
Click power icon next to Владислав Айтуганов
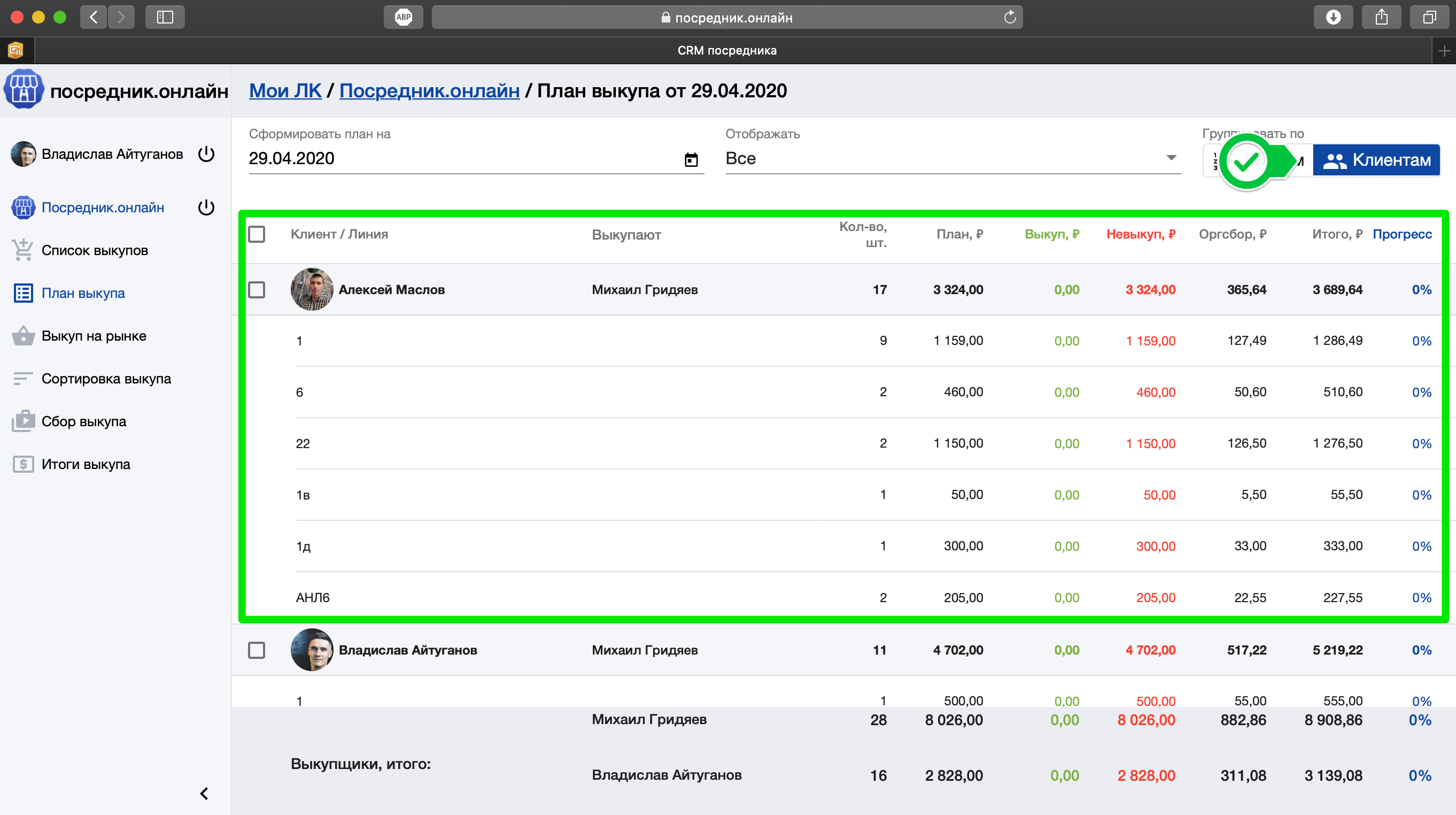[x=206, y=154]
